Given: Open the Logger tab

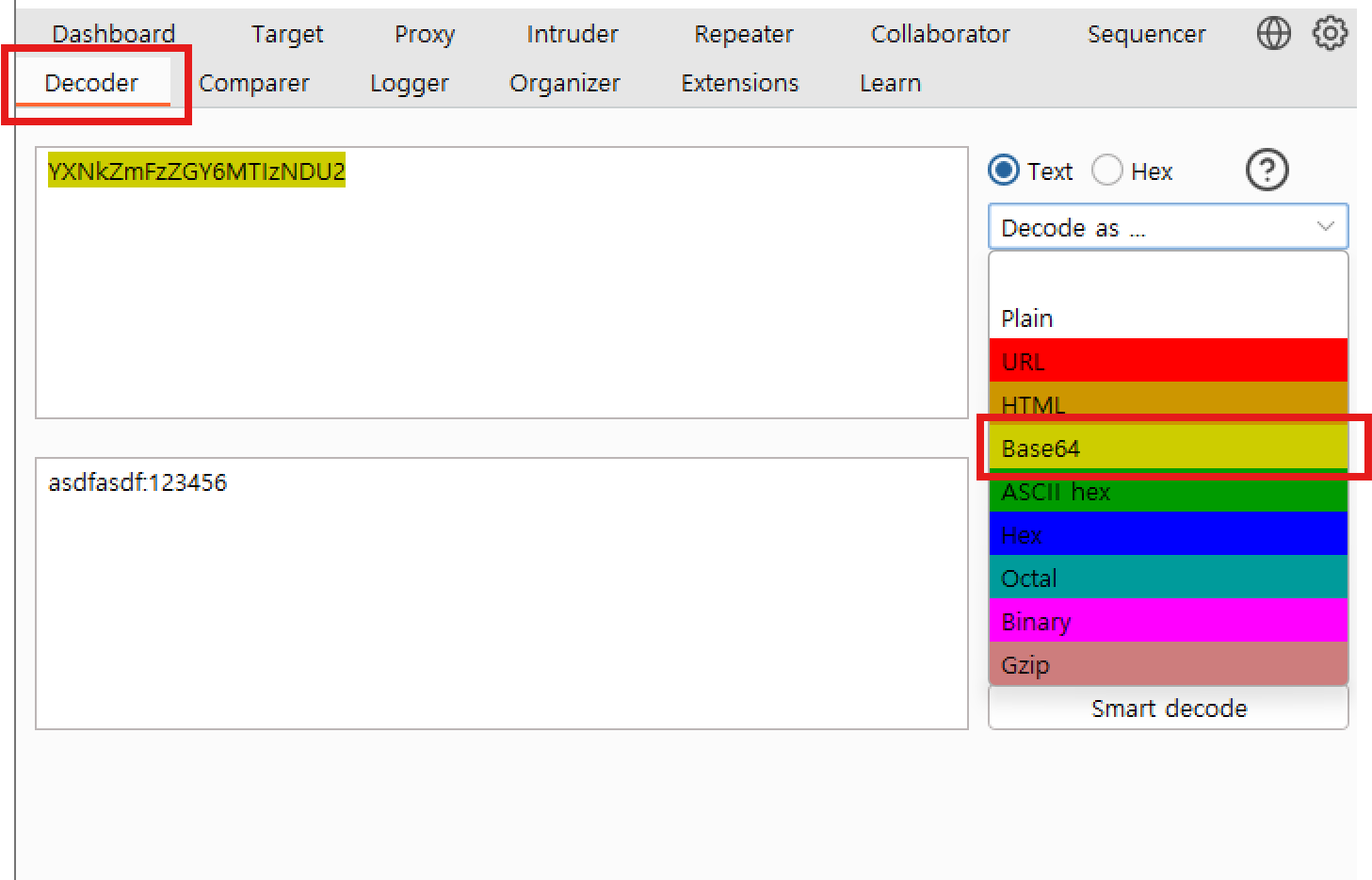Looking at the screenshot, I should pos(410,83).
